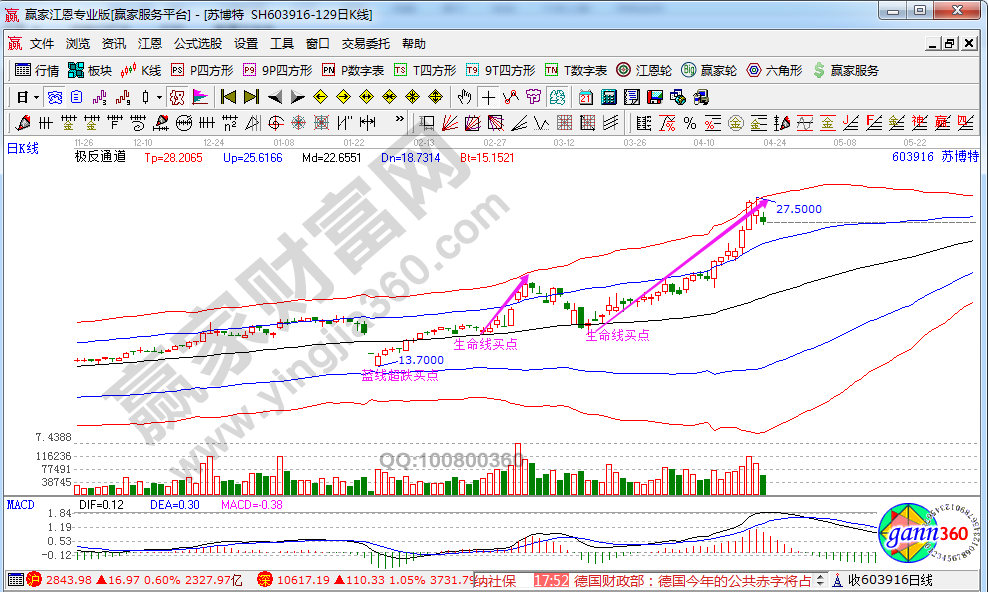Screen dimensions: 988x592
Task: Open the 设置 menu
Action: click(x=246, y=43)
